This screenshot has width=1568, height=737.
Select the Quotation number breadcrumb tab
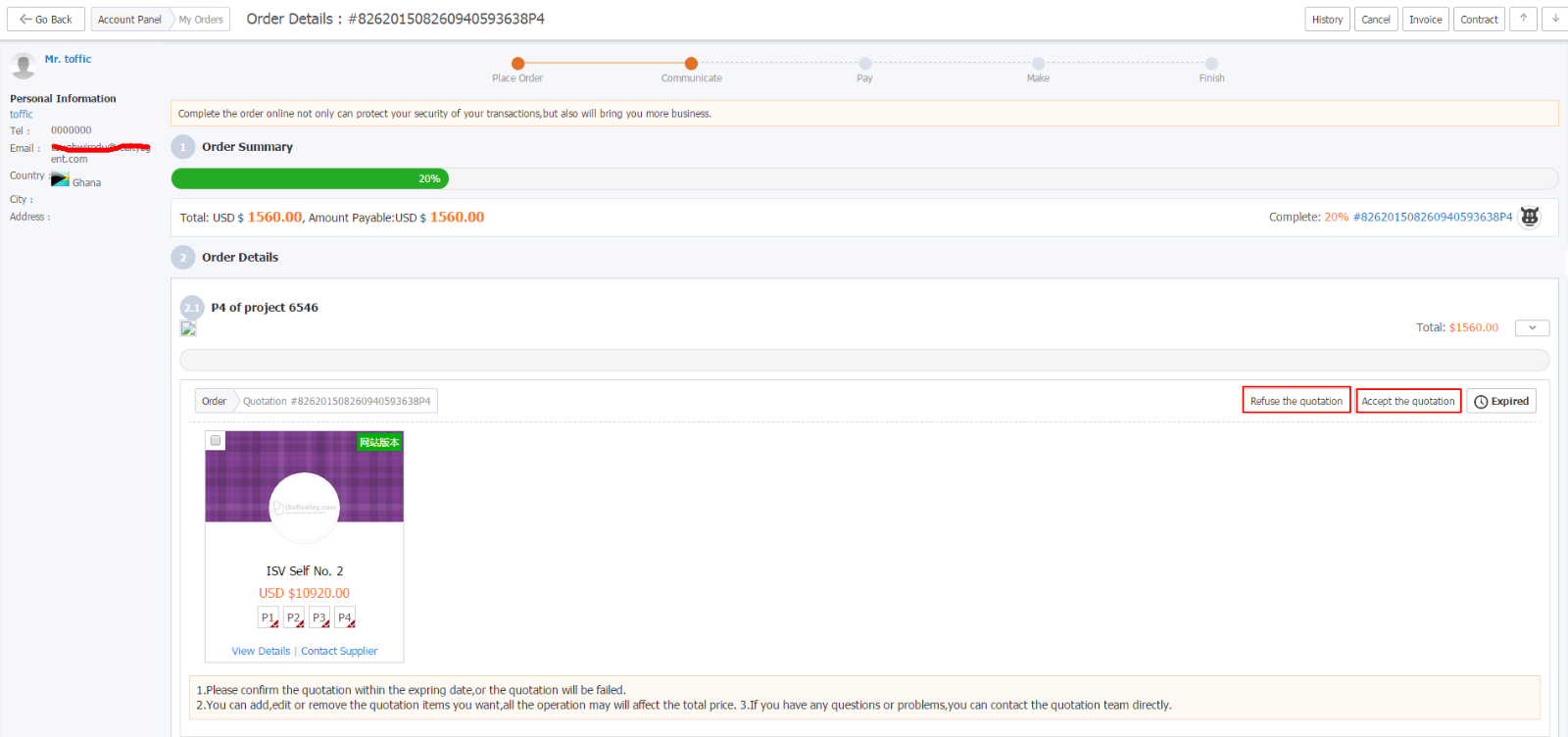pyautogui.click(x=336, y=401)
